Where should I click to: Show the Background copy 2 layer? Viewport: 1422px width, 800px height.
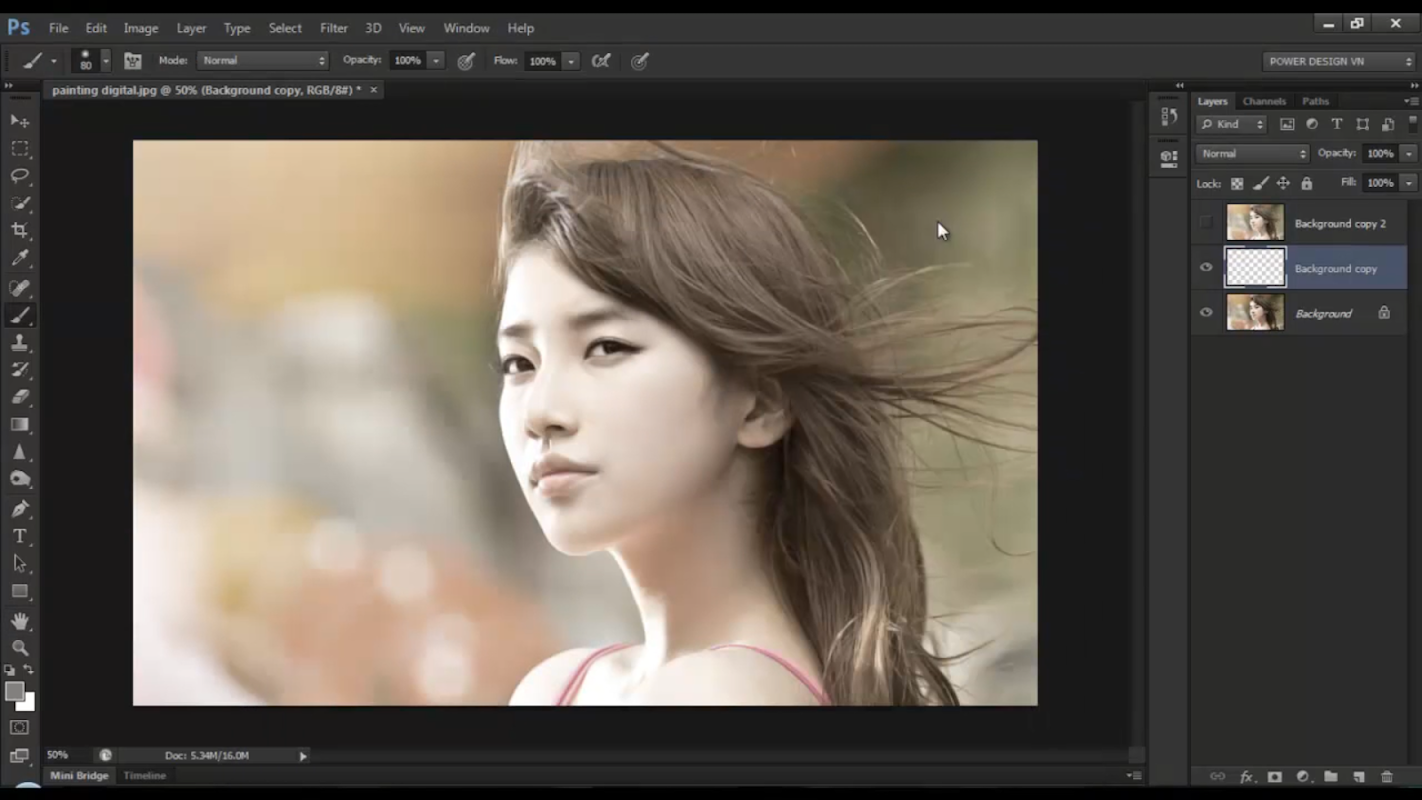(x=1206, y=223)
